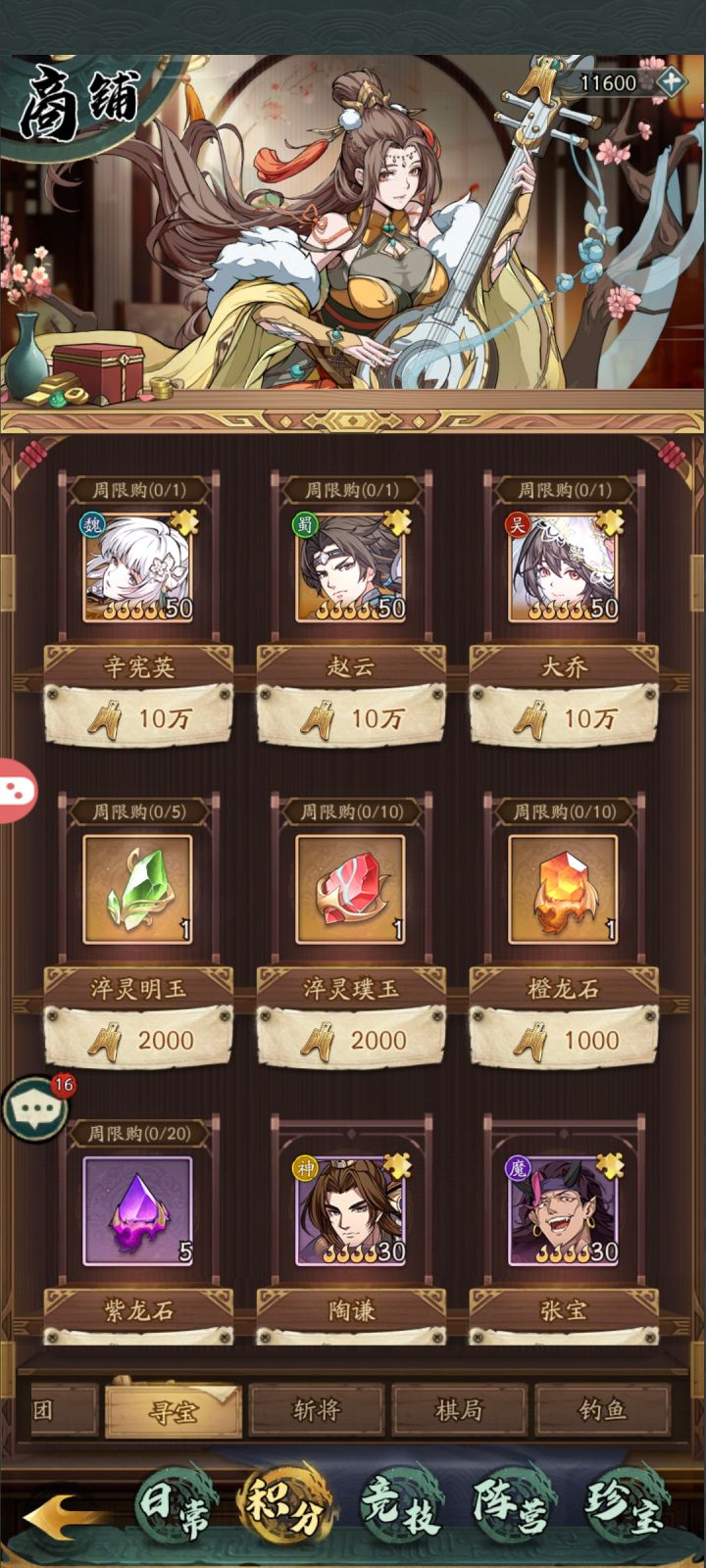
Task: Select the 大乔 hero fragment icon
Action: pos(563,568)
